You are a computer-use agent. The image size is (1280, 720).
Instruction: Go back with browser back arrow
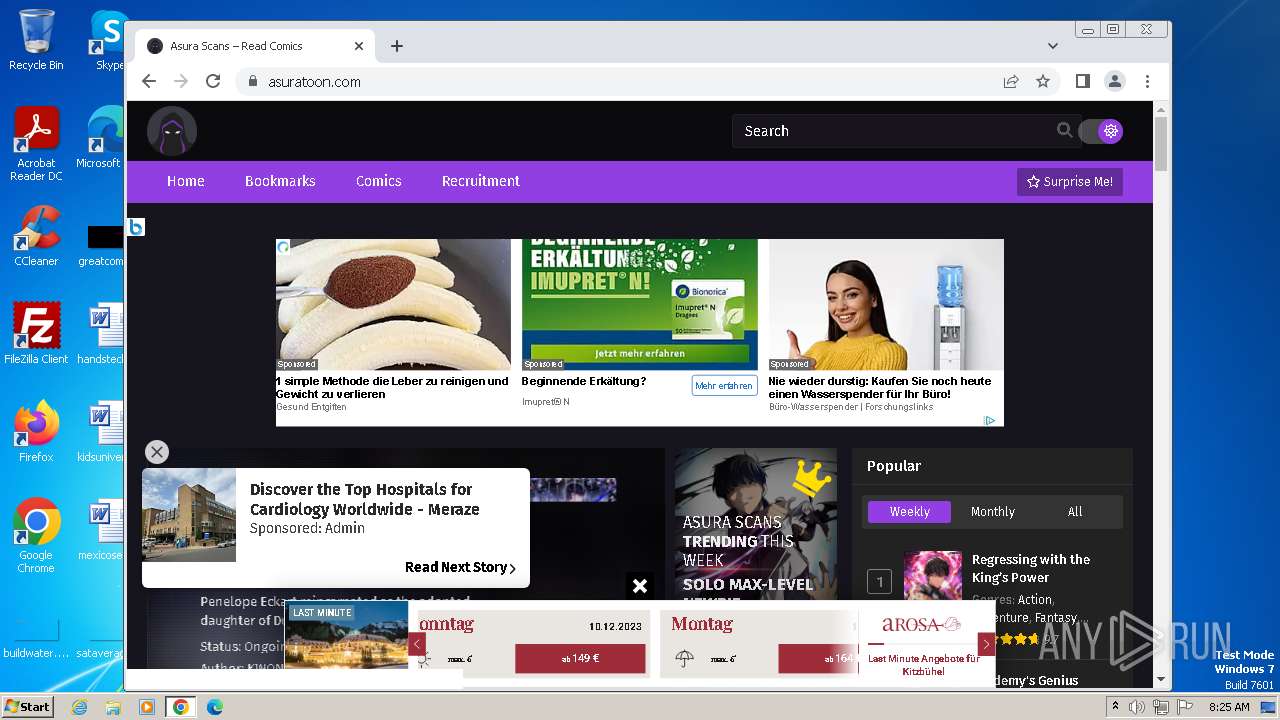point(149,82)
